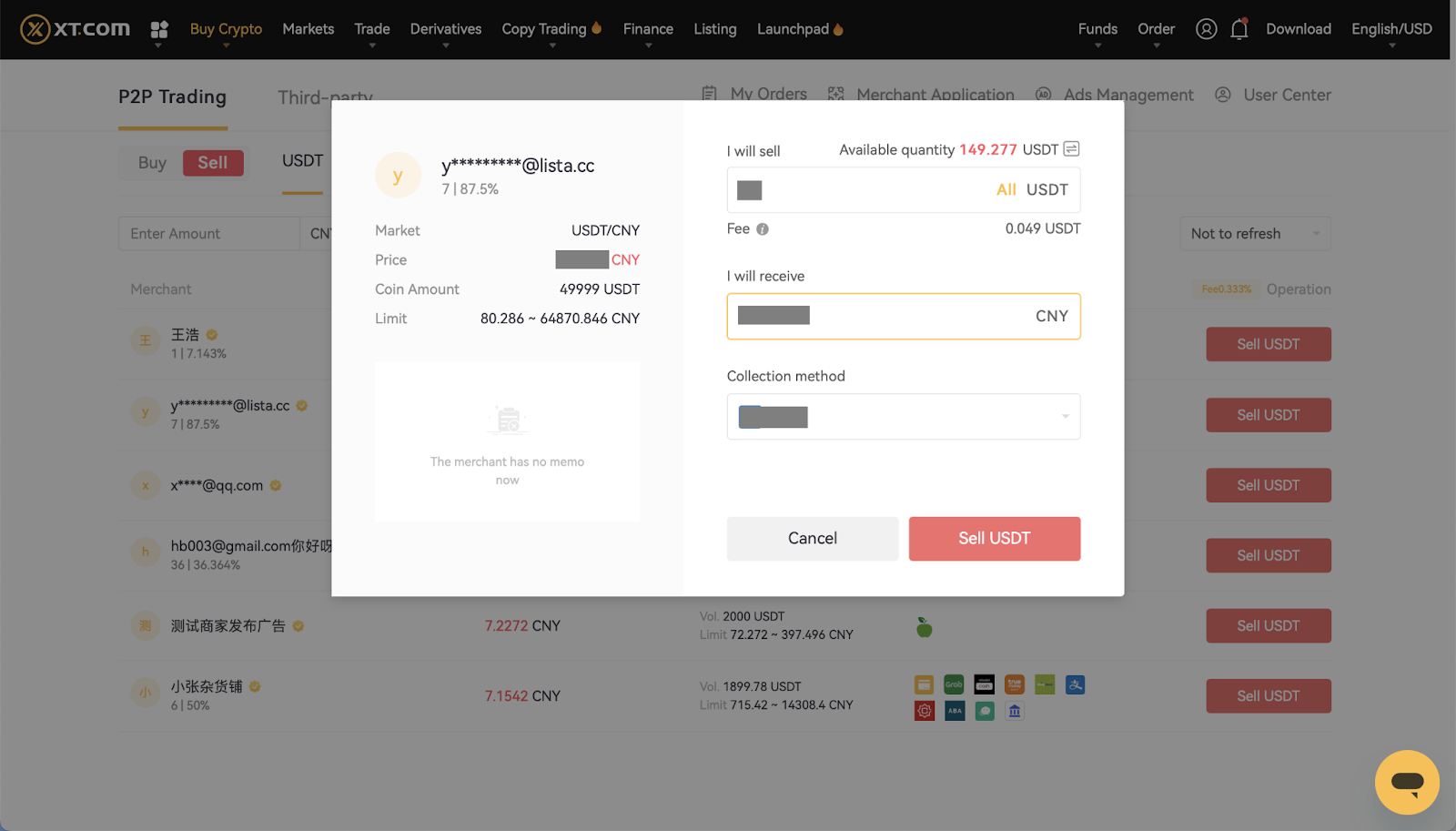Select the Sell toggle

click(x=213, y=163)
